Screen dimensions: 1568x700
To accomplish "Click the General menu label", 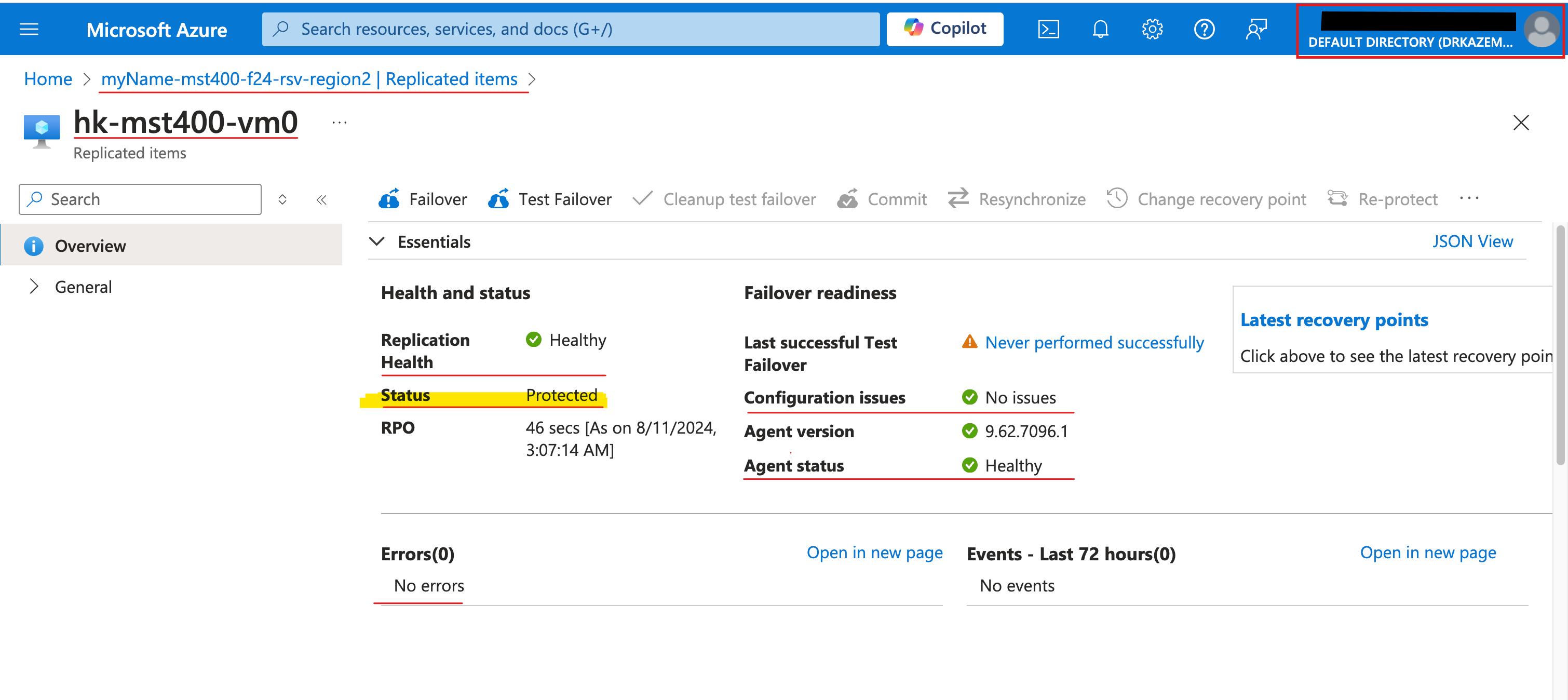I will pyautogui.click(x=84, y=287).
